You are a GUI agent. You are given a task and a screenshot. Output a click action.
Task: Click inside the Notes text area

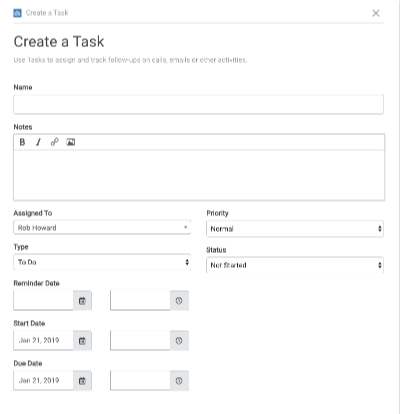point(199,175)
